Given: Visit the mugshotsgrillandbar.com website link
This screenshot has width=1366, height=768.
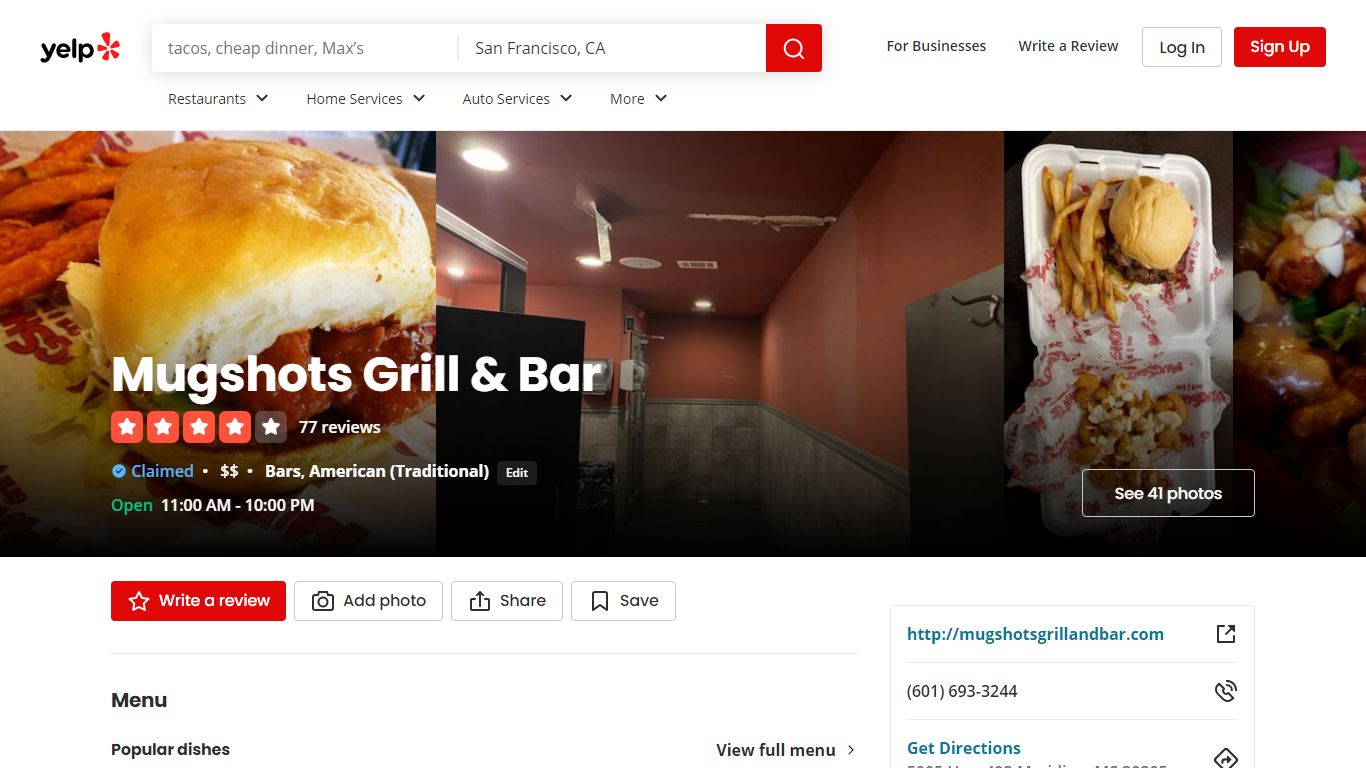Looking at the screenshot, I should pos(1035,634).
